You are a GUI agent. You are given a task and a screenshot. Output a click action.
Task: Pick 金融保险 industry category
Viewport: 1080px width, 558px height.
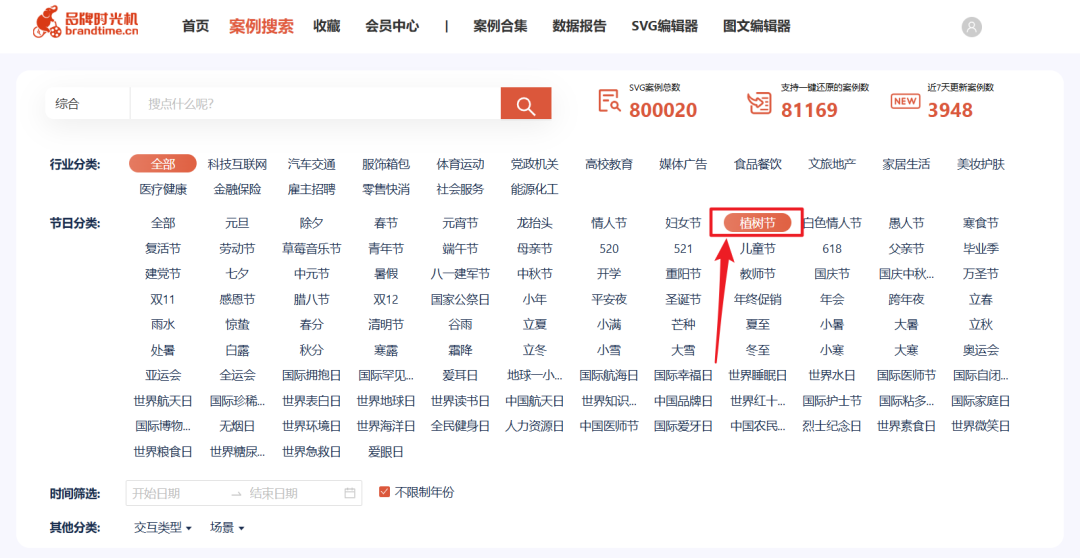pos(237,189)
